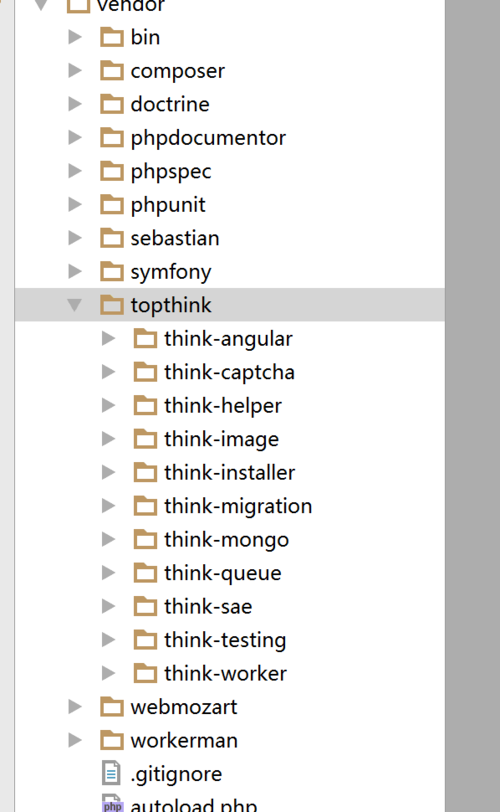The width and height of the screenshot is (500, 812).
Task: Collapse the topthink folder arrow
Action: (75, 305)
